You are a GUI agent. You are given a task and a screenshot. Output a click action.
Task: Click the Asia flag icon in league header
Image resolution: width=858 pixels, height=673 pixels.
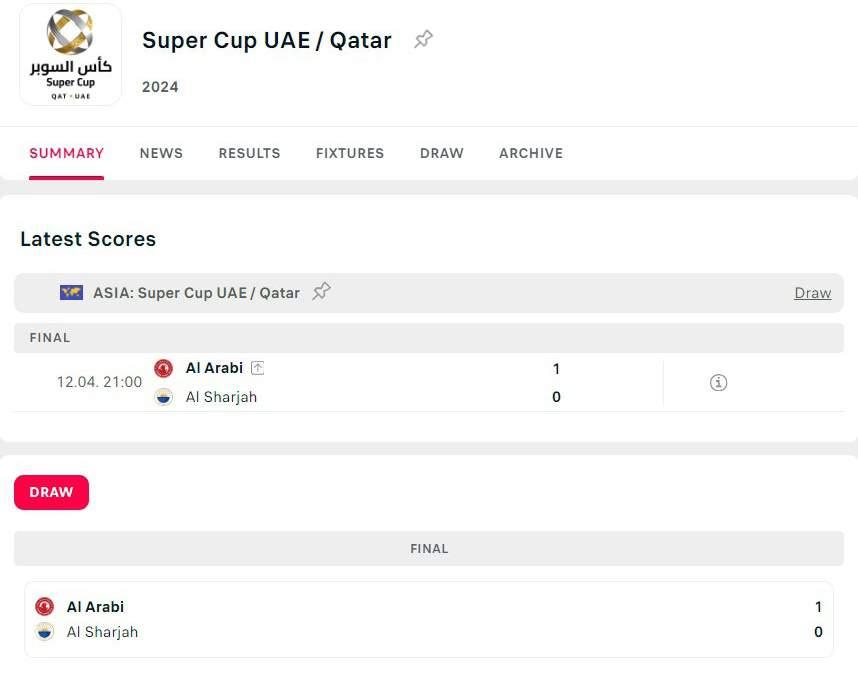tap(71, 293)
